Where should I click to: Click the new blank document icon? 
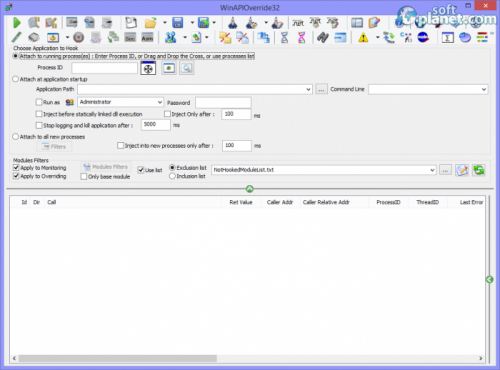[x=131, y=23]
